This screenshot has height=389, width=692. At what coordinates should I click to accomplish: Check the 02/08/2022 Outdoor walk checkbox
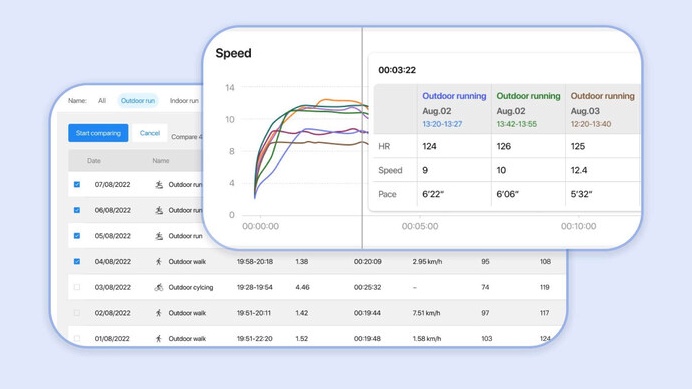(77, 313)
